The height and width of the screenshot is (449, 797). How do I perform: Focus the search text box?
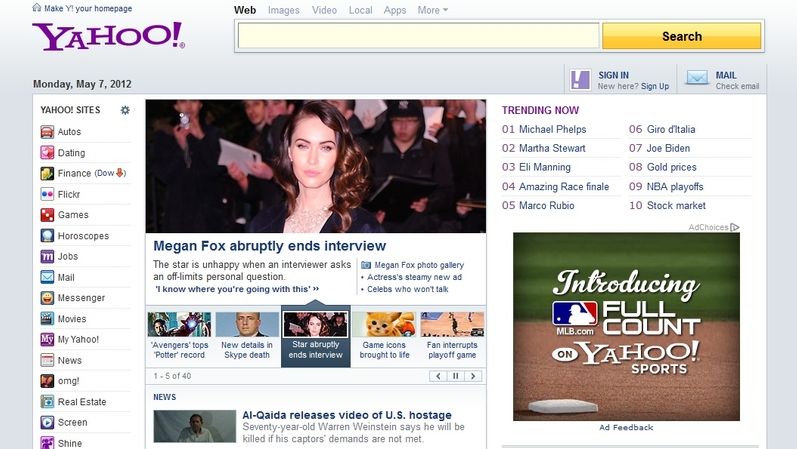[418, 36]
